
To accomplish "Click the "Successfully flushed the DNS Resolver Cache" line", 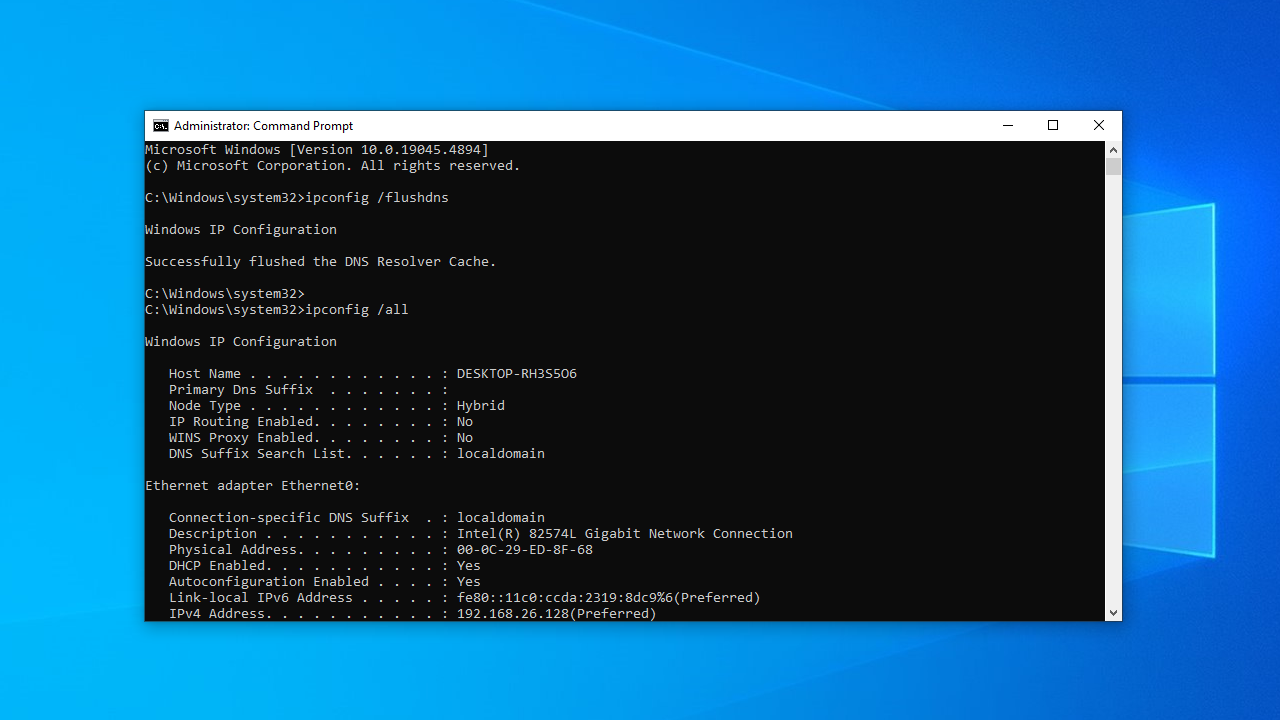I will 320,262.
